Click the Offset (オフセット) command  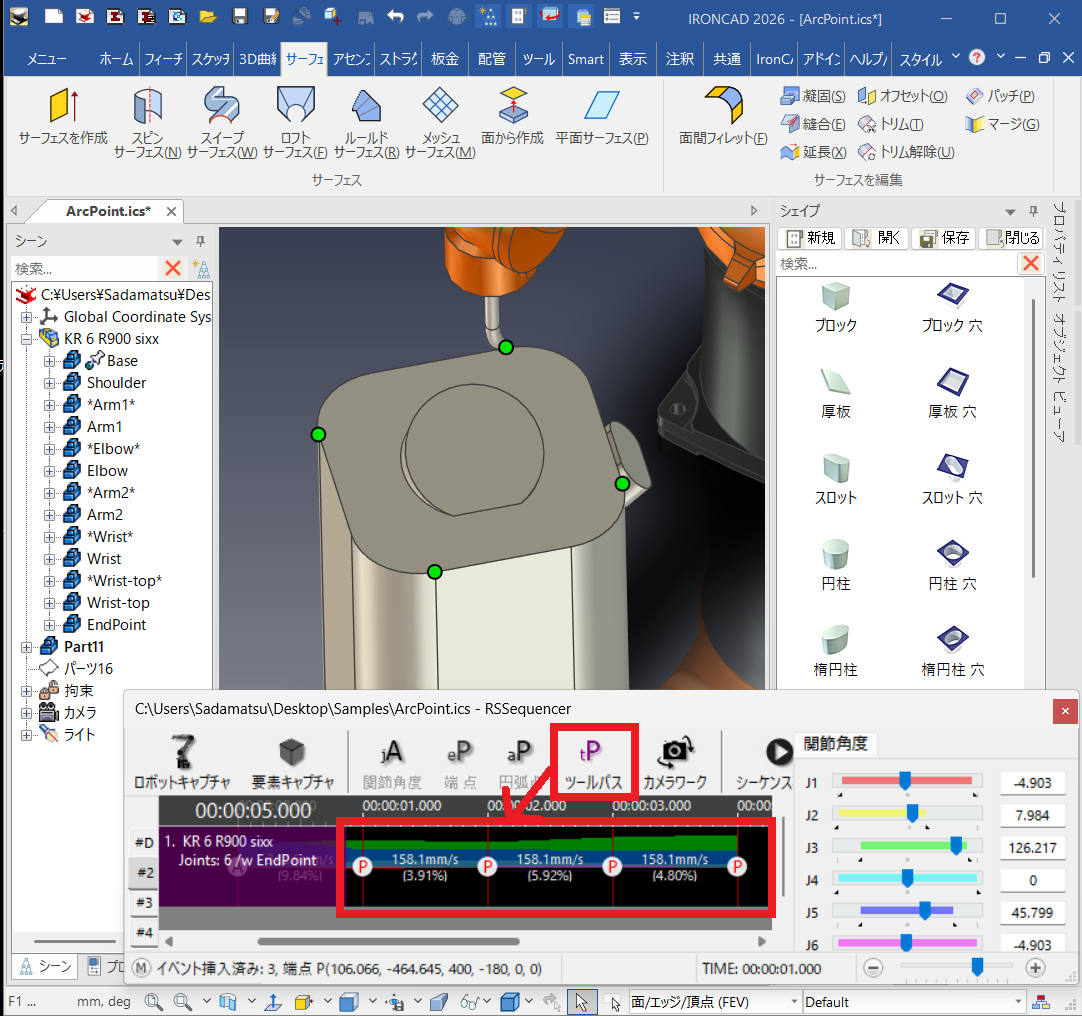point(903,96)
